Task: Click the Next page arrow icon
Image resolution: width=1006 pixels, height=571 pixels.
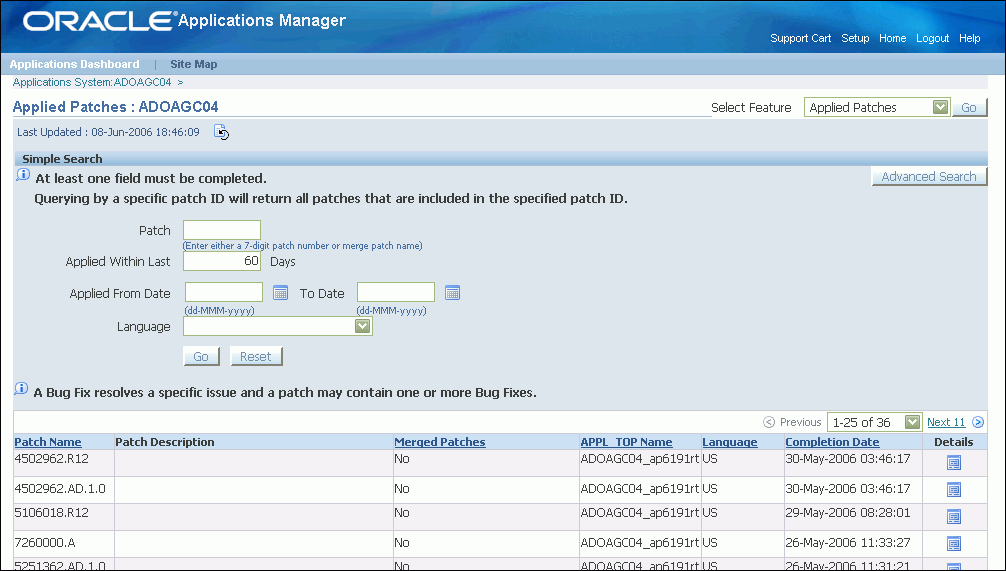Action: (x=978, y=422)
